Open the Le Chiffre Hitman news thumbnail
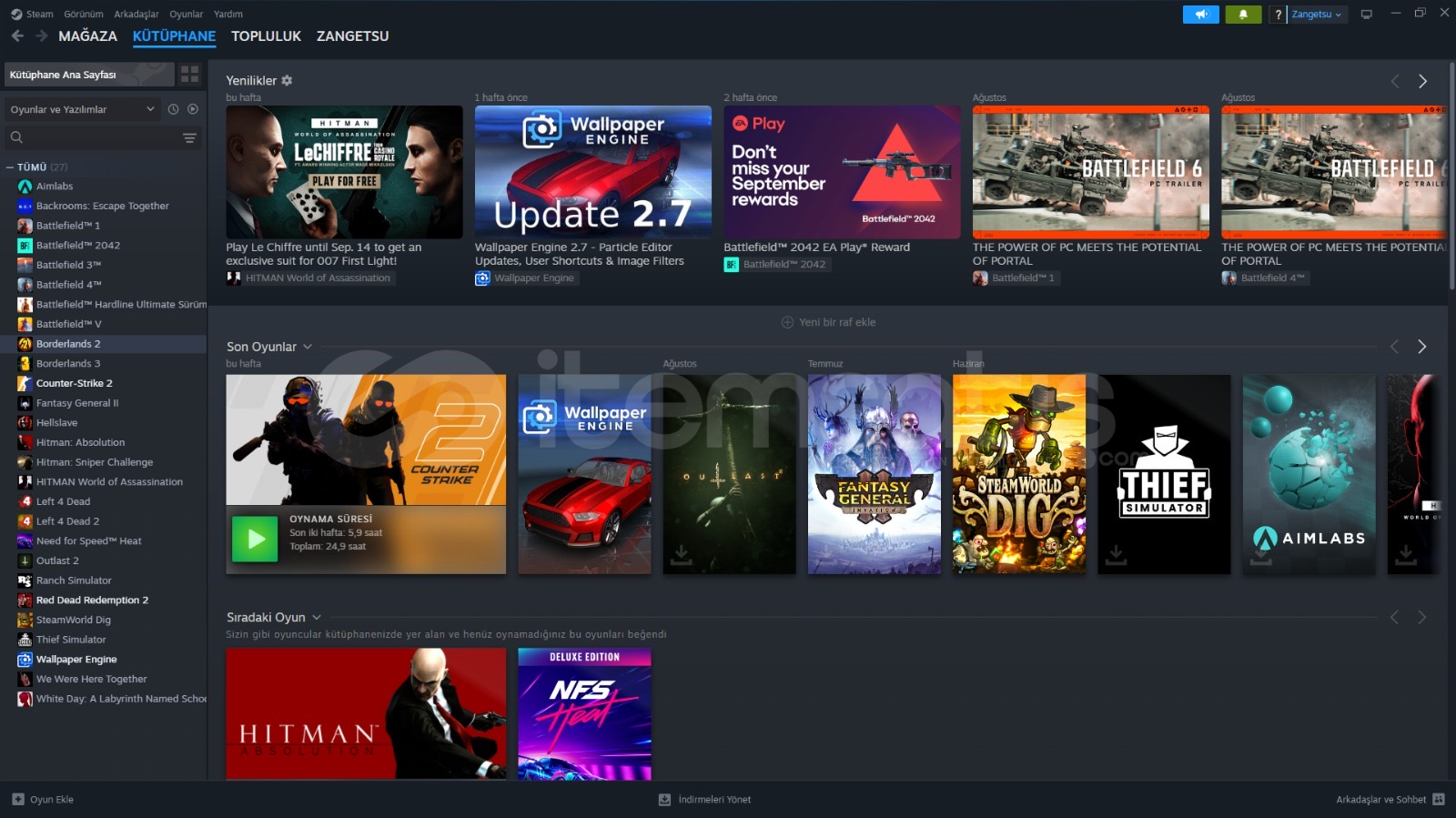Image resolution: width=1456 pixels, height=818 pixels. click(344, 172)
